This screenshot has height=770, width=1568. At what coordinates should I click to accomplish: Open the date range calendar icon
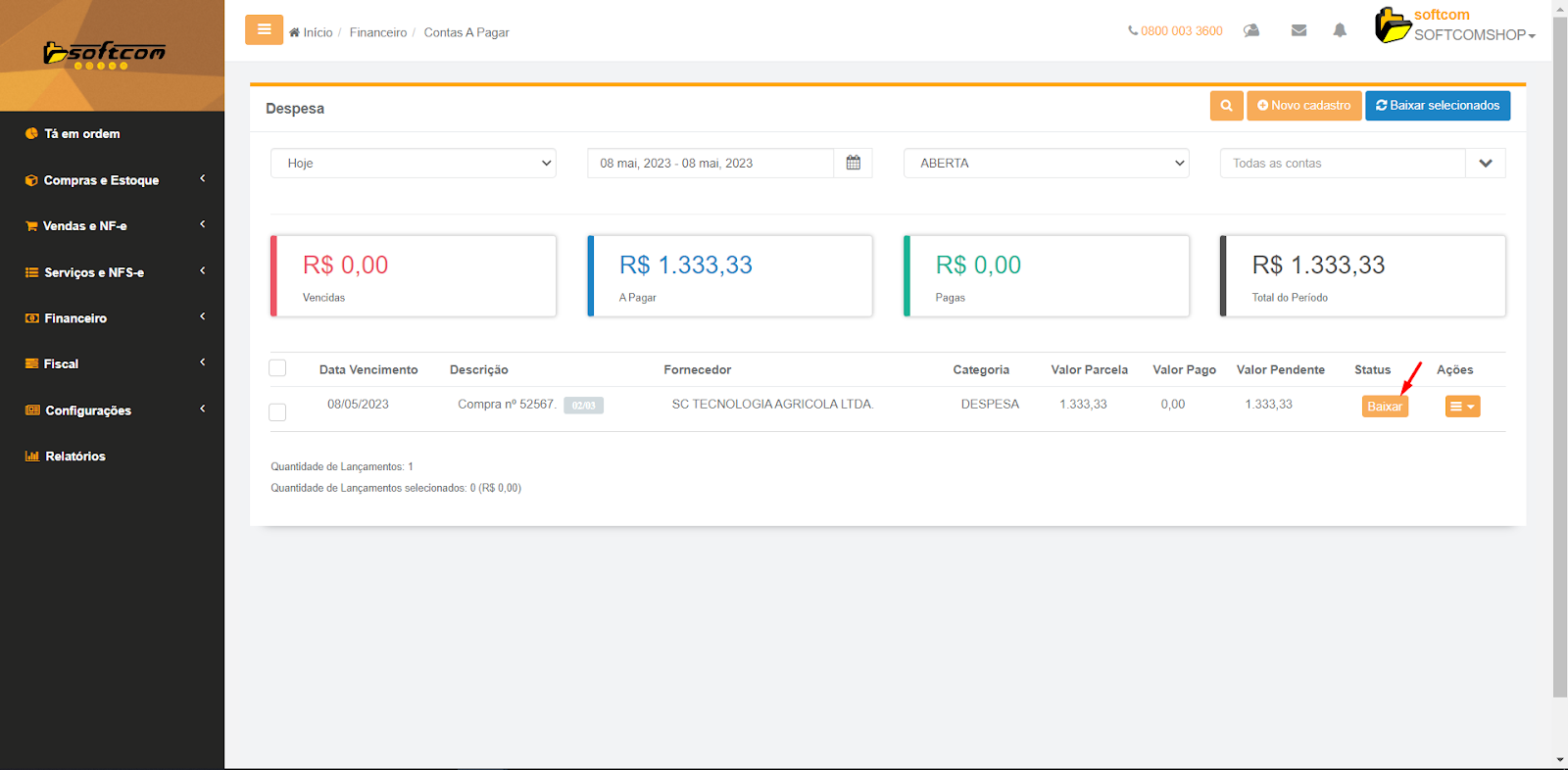(853, 164)
